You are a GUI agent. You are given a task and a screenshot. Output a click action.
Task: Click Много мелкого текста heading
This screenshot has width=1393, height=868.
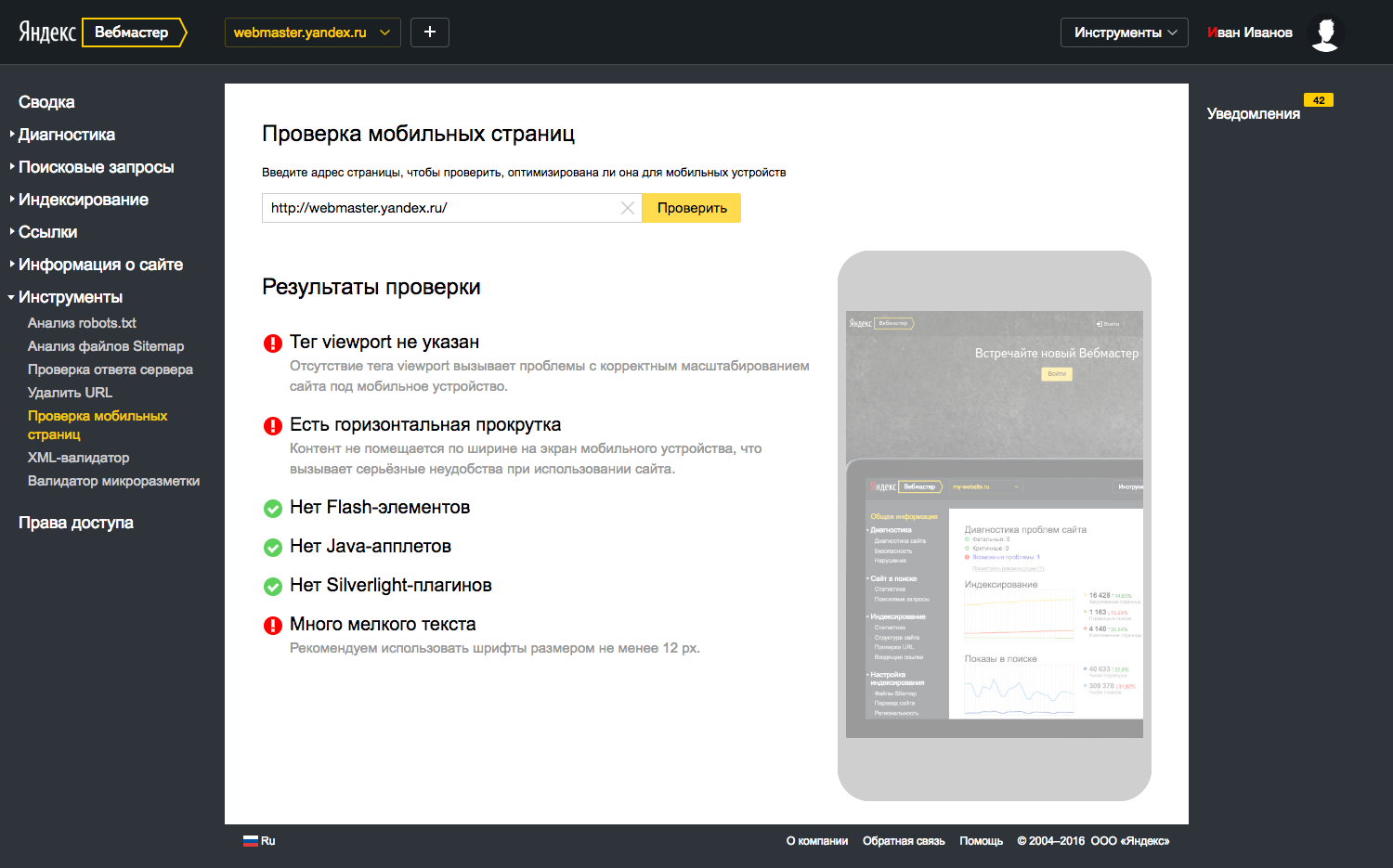tap(383, 624)
